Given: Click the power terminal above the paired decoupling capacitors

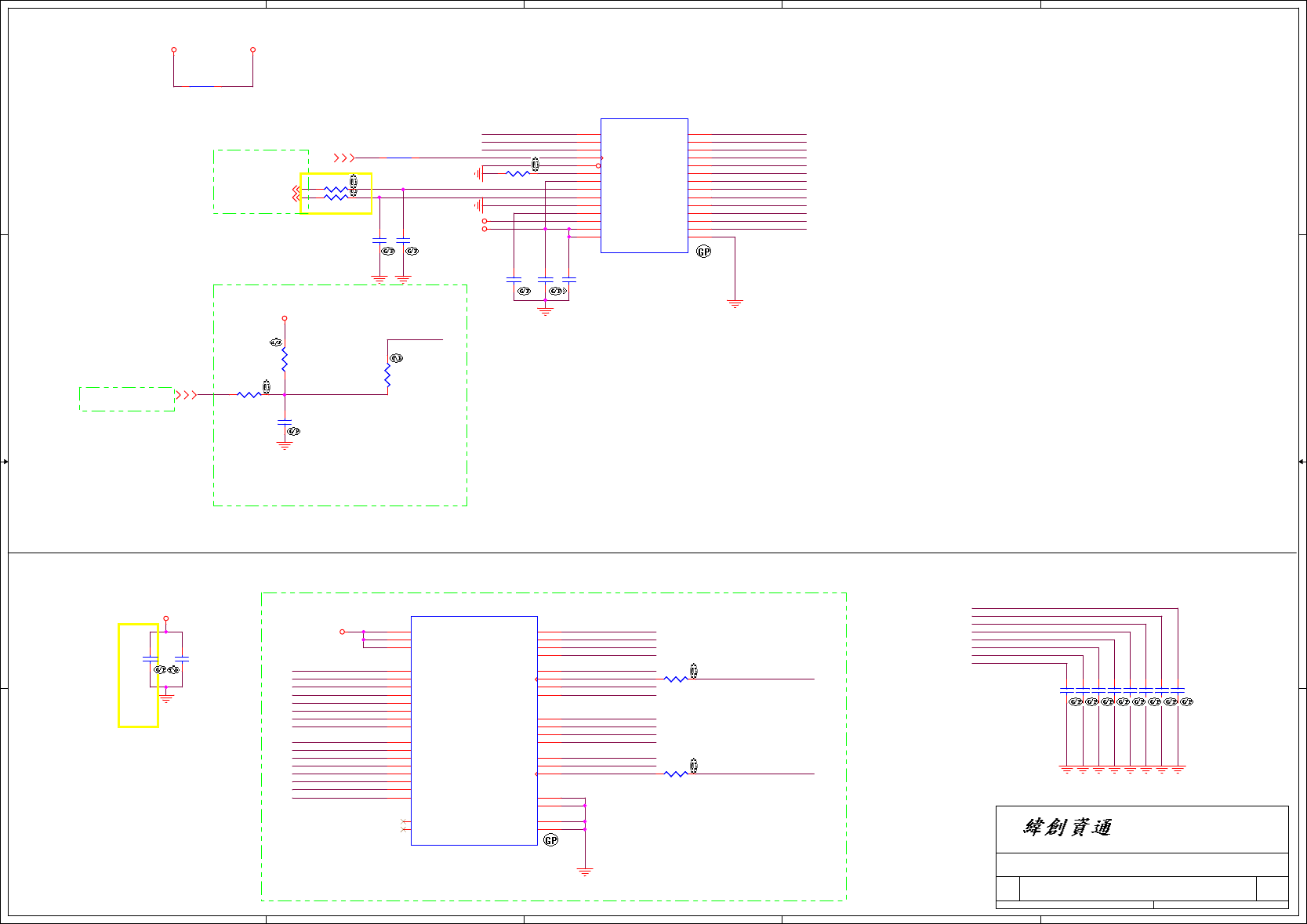Looking at the screenshot, I should (x=165, y=618).
